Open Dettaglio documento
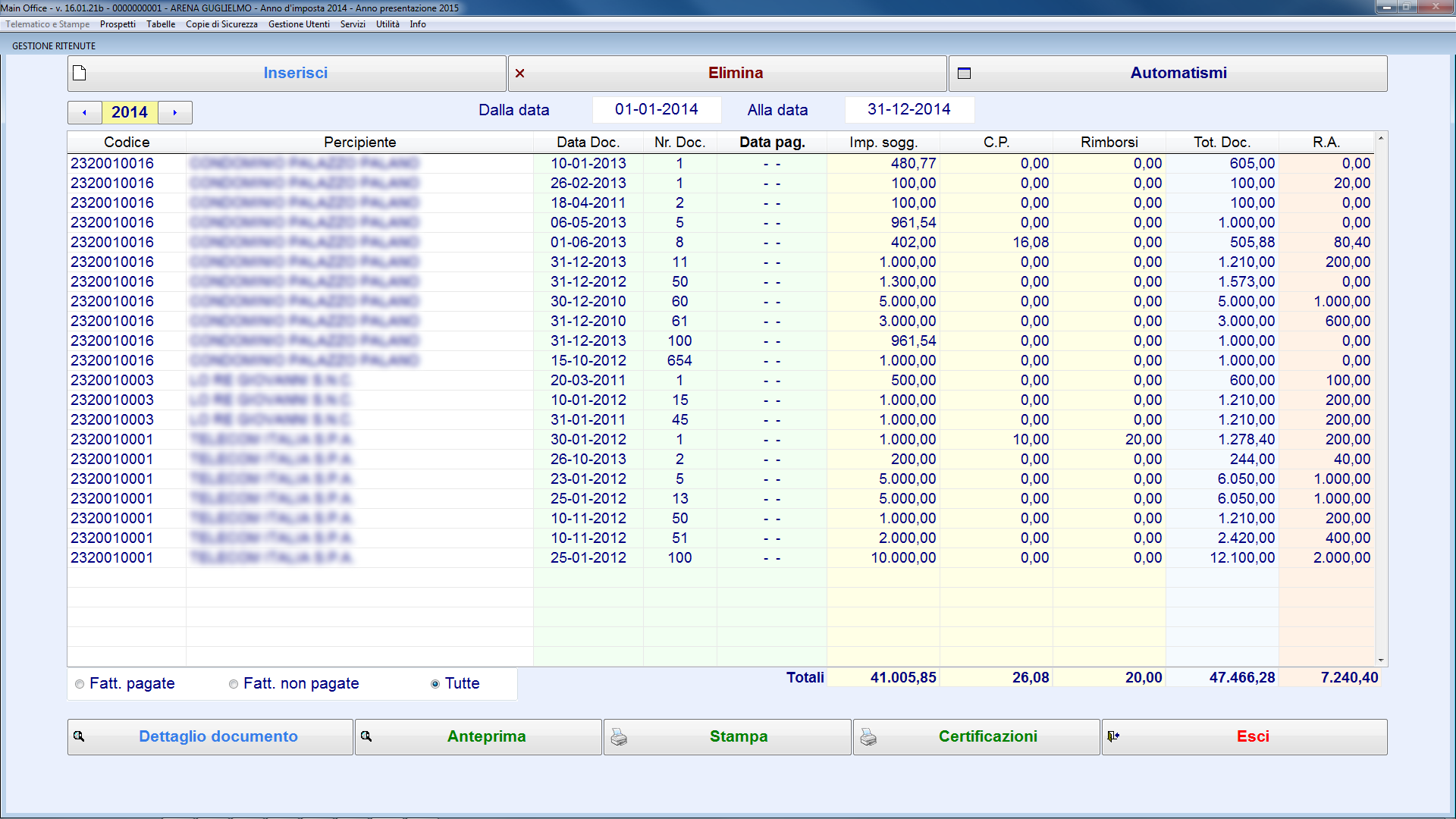 [210, 737]
